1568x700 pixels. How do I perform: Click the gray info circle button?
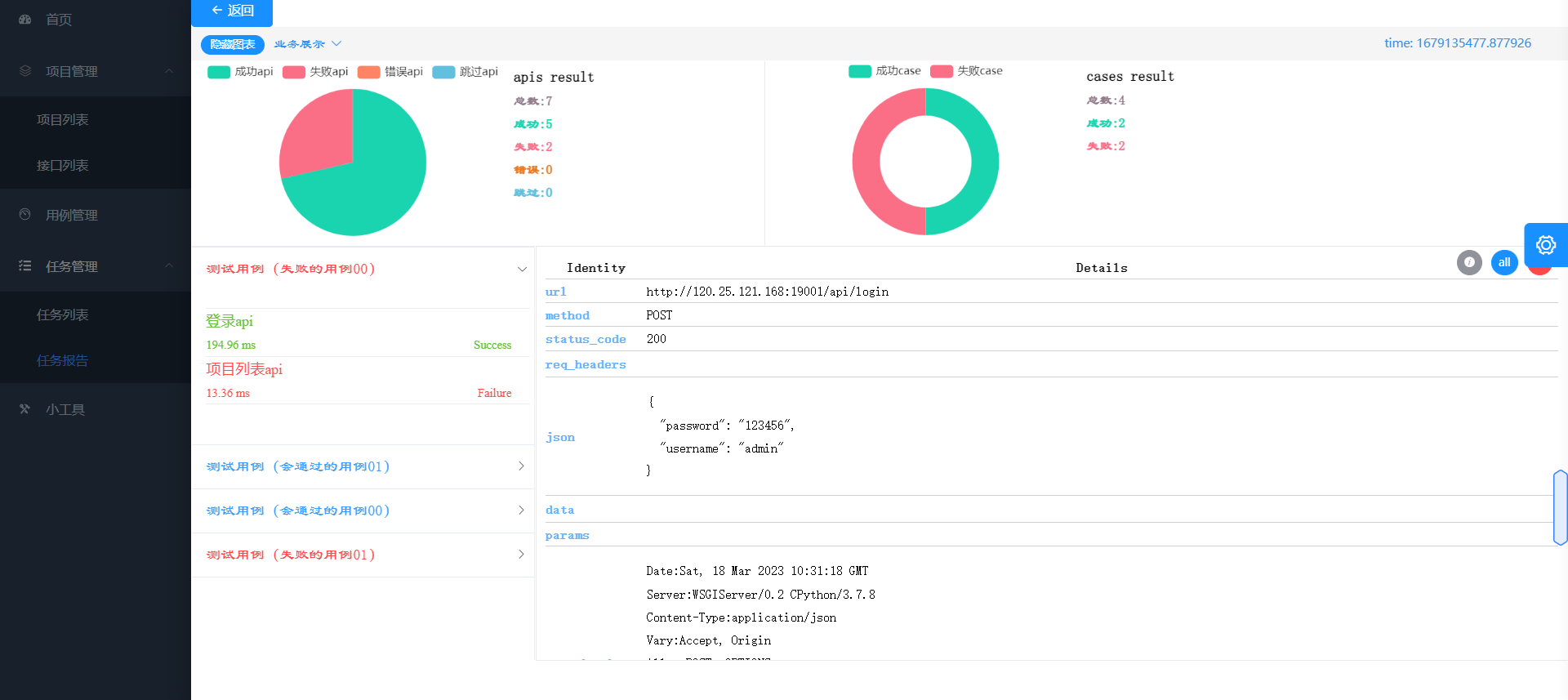tap(1469, 262)
